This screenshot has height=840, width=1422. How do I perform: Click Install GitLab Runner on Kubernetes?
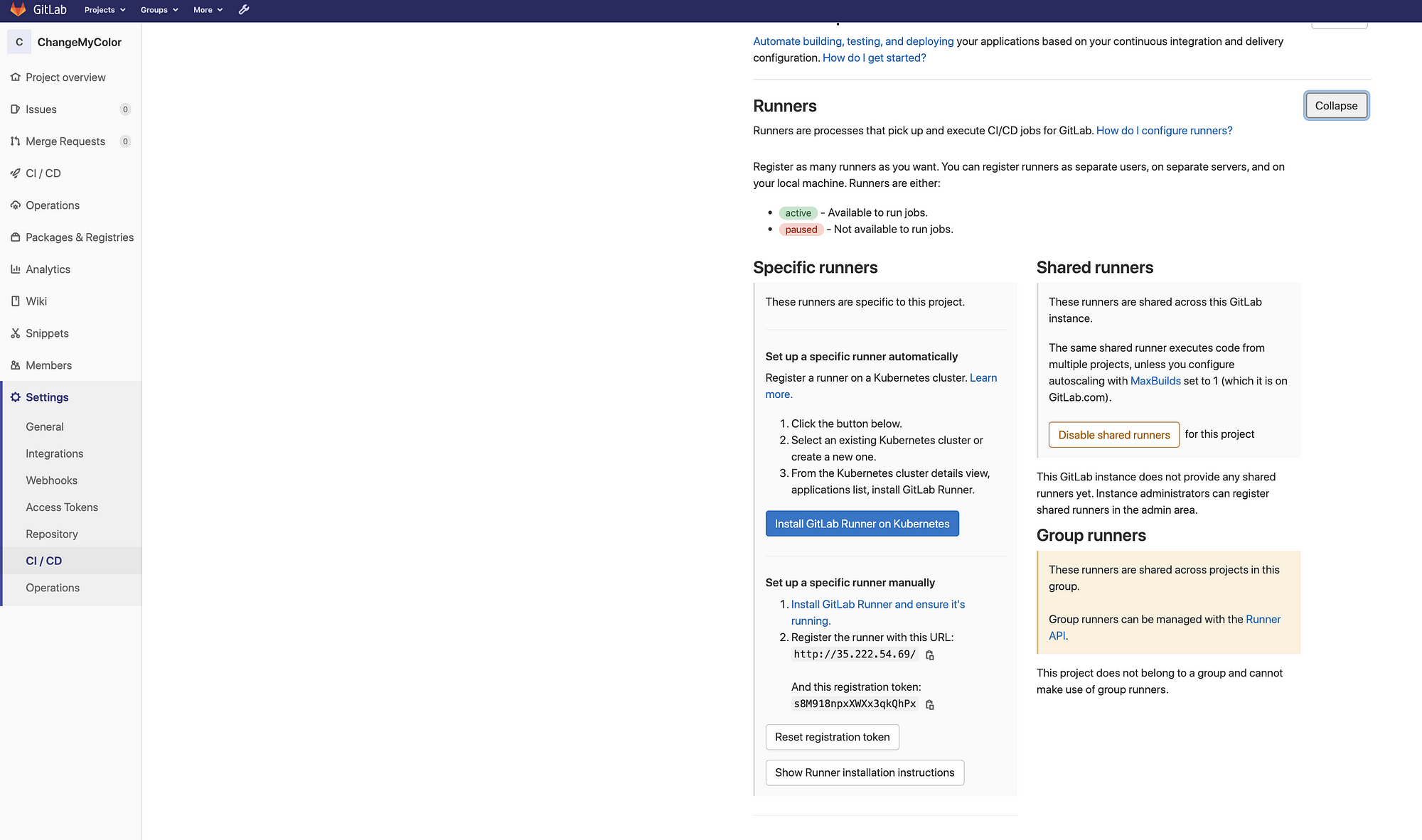[x=862, y=523]
